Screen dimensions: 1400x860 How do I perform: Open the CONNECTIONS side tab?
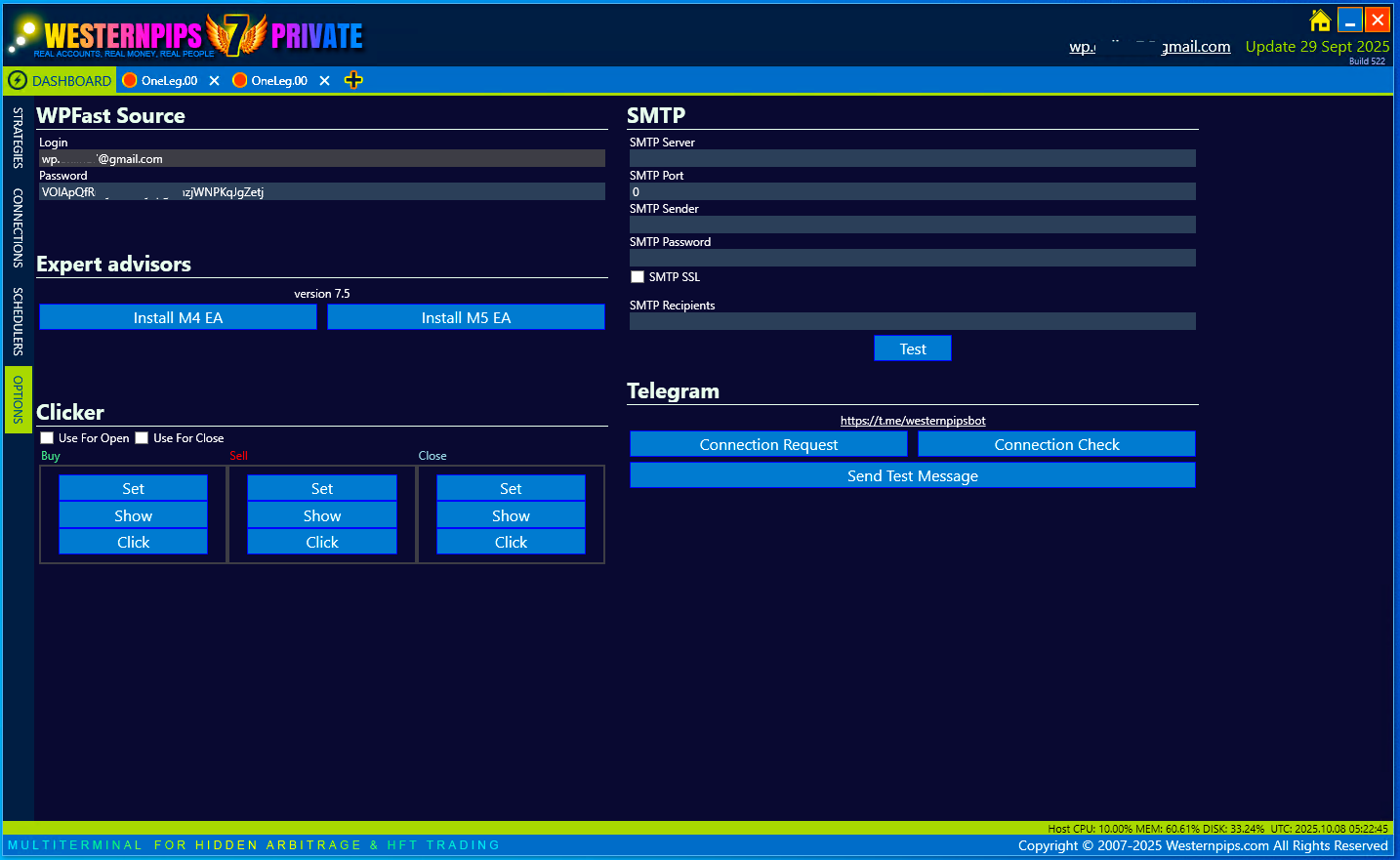coord(18,228)
